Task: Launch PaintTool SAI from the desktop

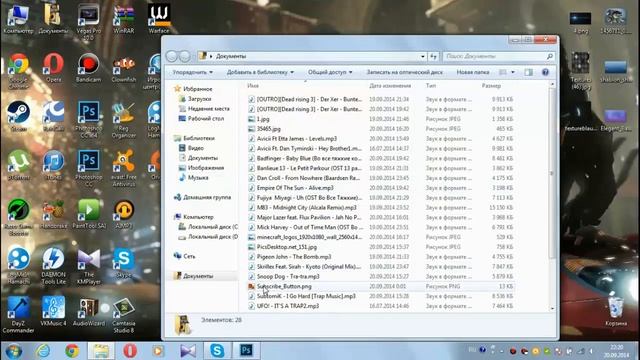Action: tap(89, 214)
